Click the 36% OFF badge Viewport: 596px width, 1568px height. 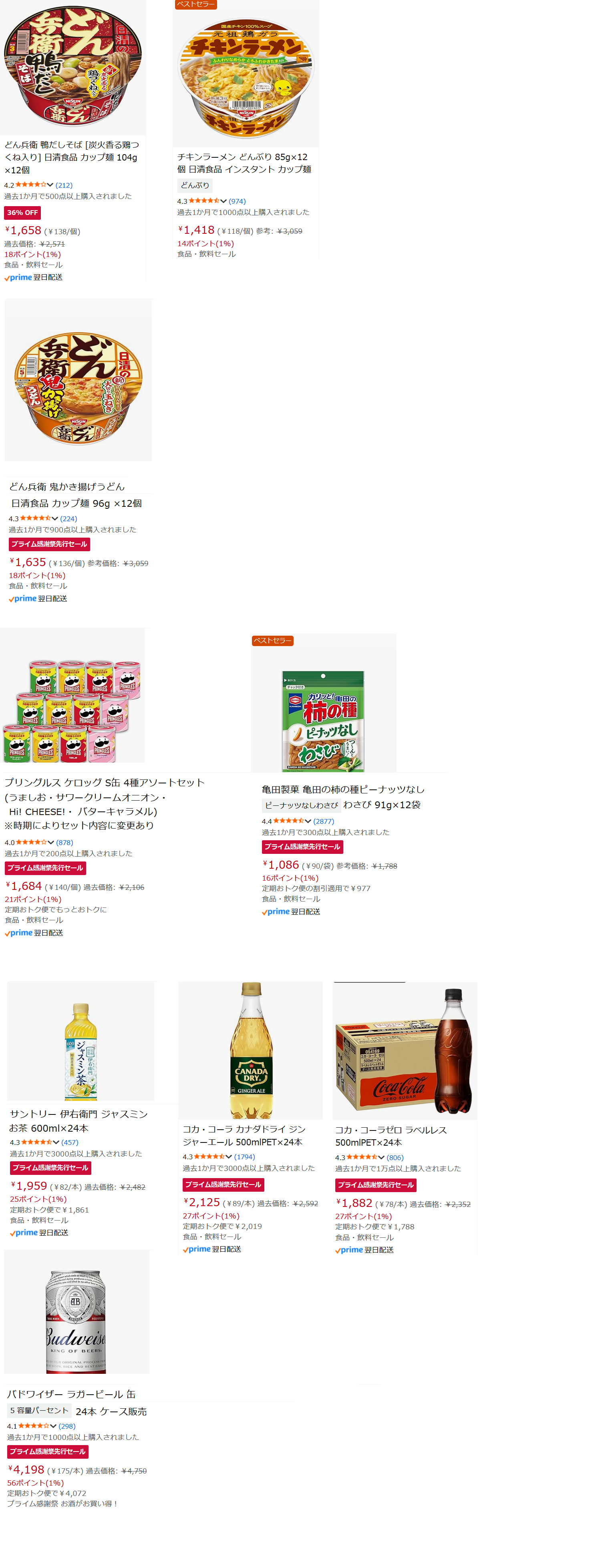click(x=22, y=213)
